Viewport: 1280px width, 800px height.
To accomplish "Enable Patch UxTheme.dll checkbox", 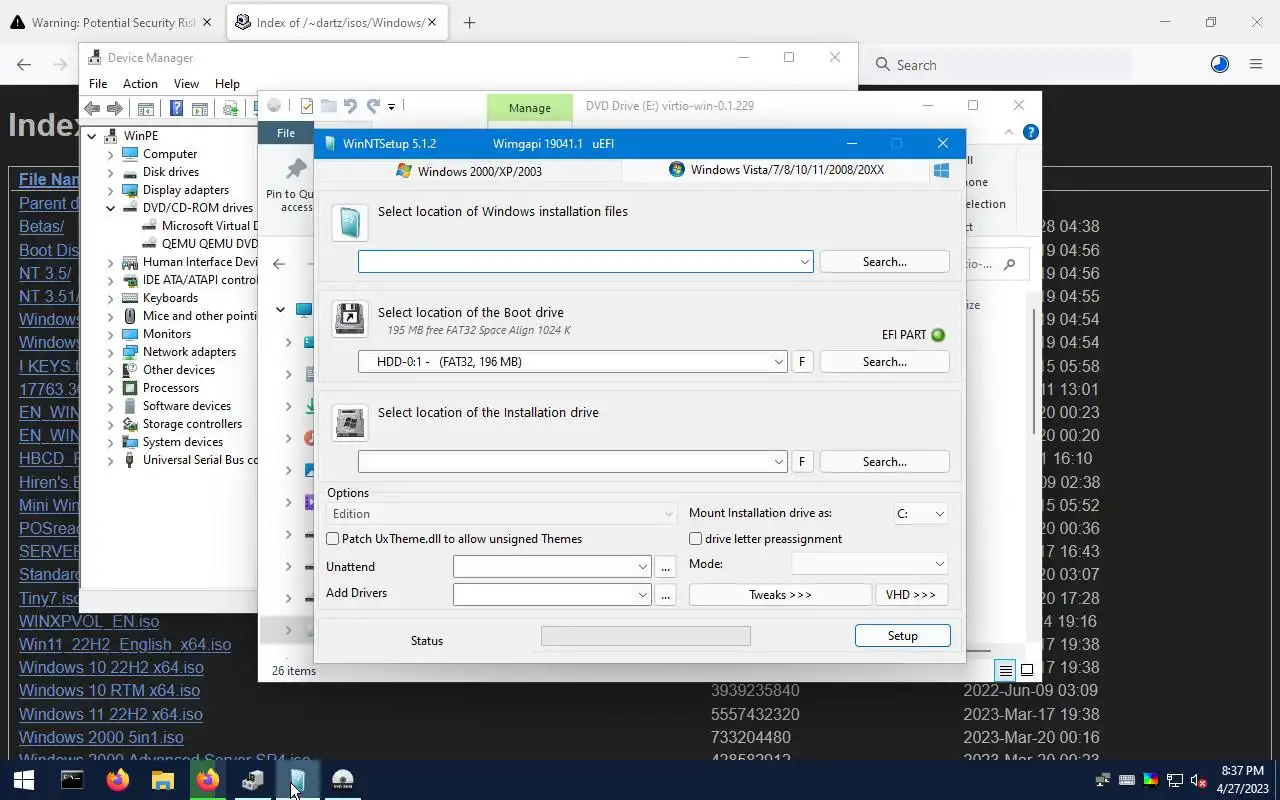I will (x=333, y=539).
